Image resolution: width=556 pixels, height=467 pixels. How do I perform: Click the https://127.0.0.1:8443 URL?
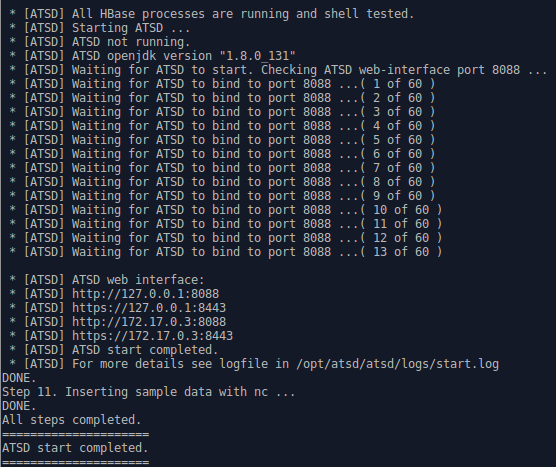(x=149, y=308)
